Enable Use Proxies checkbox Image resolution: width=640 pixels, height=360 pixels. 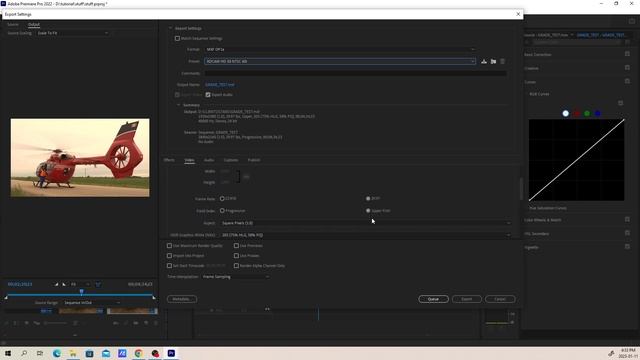coord(236,256)
